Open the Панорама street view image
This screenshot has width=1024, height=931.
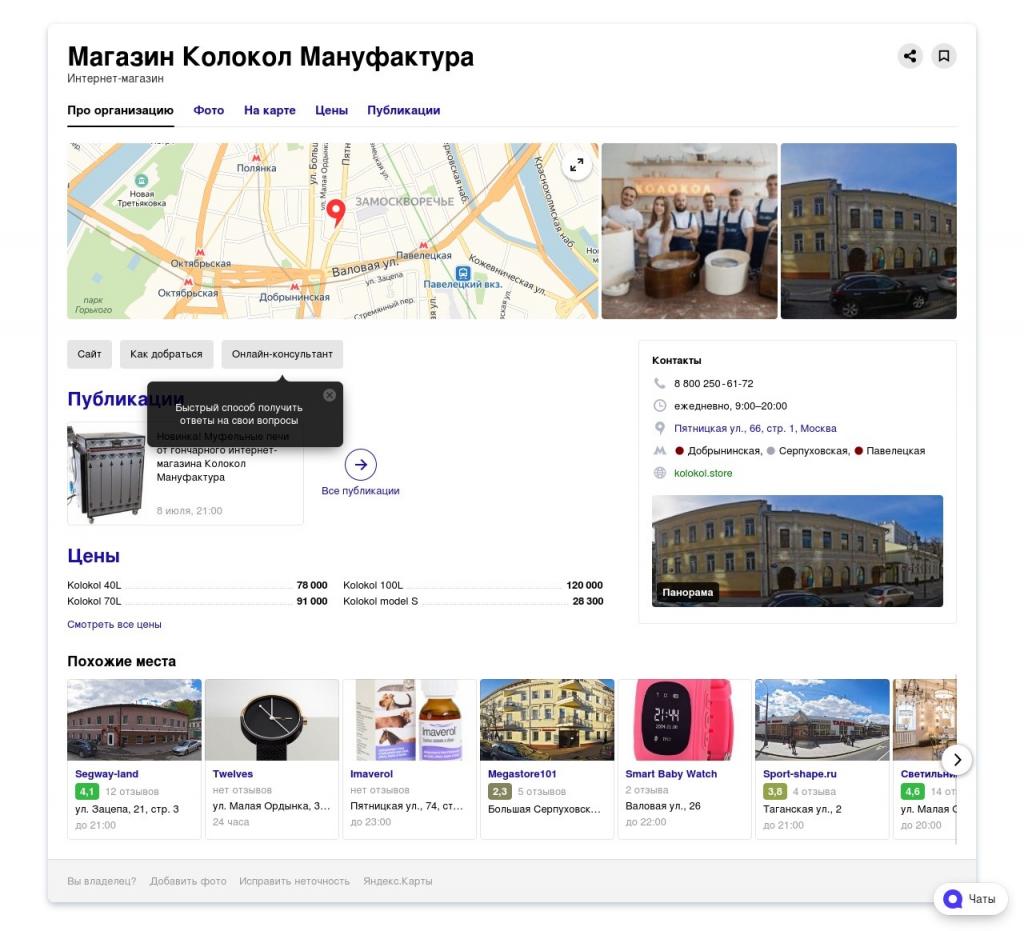pyautogui.click(x=797, y=551)
